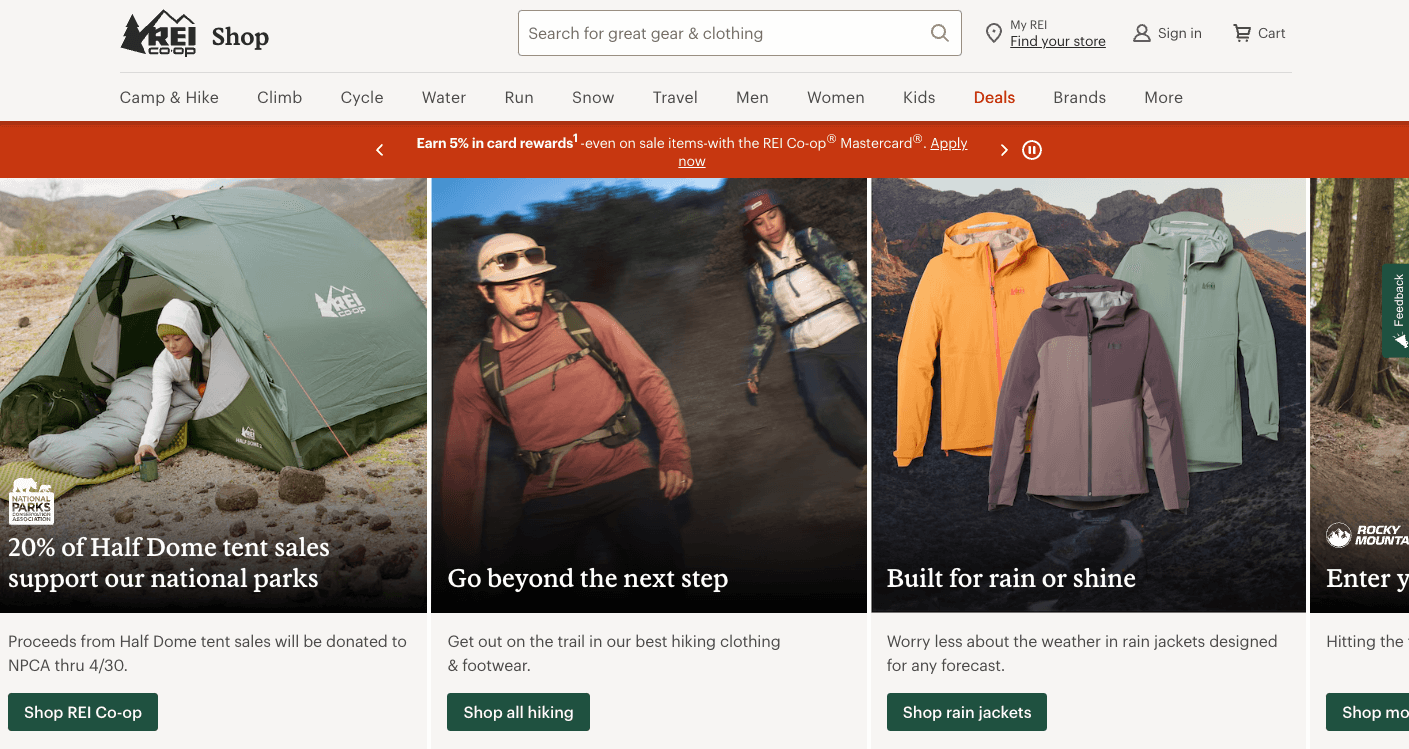Click the Sign in person icon
The image size is (1409, 749).
pyautogui.click(x=1141, y=33)
